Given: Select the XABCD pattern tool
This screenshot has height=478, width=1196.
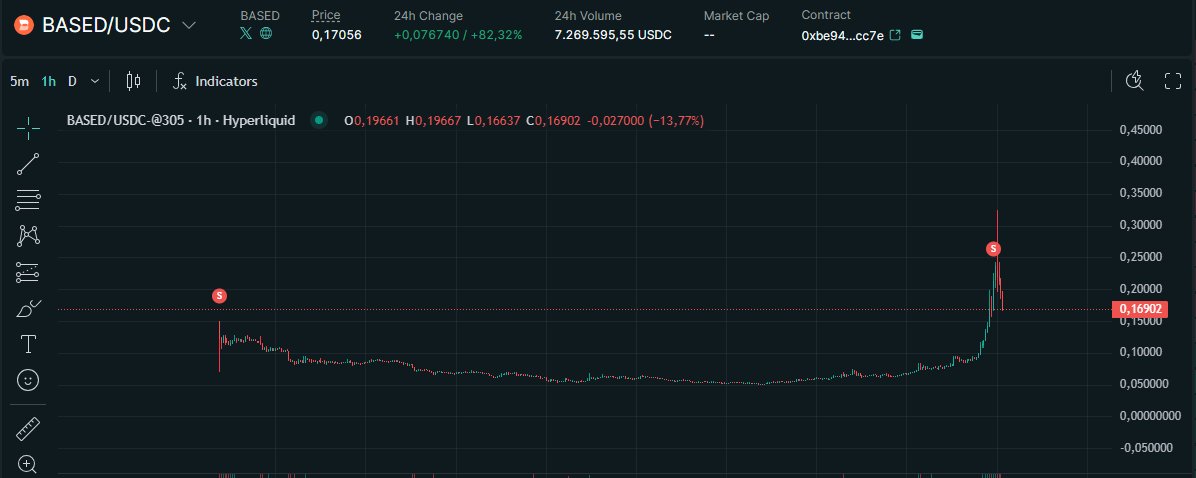Looking at the screenshot, I should coord(28,236).
